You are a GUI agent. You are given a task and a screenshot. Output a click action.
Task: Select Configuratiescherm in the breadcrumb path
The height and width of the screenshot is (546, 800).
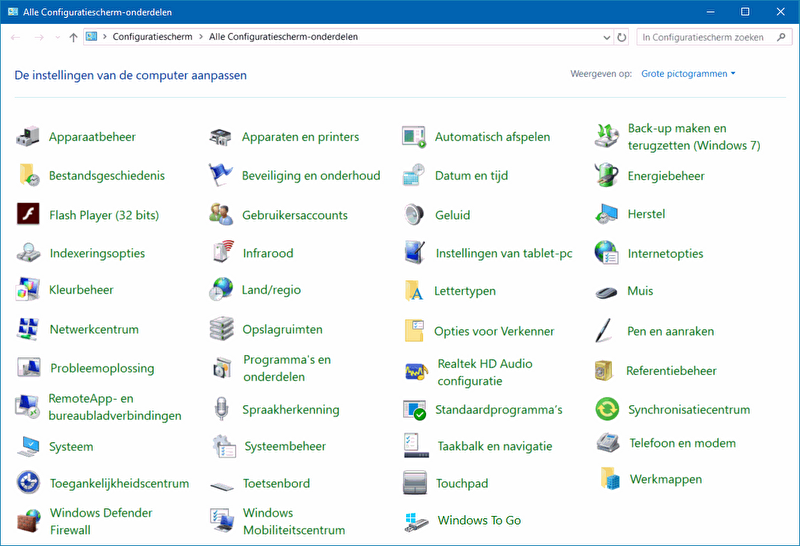point(152,37)
